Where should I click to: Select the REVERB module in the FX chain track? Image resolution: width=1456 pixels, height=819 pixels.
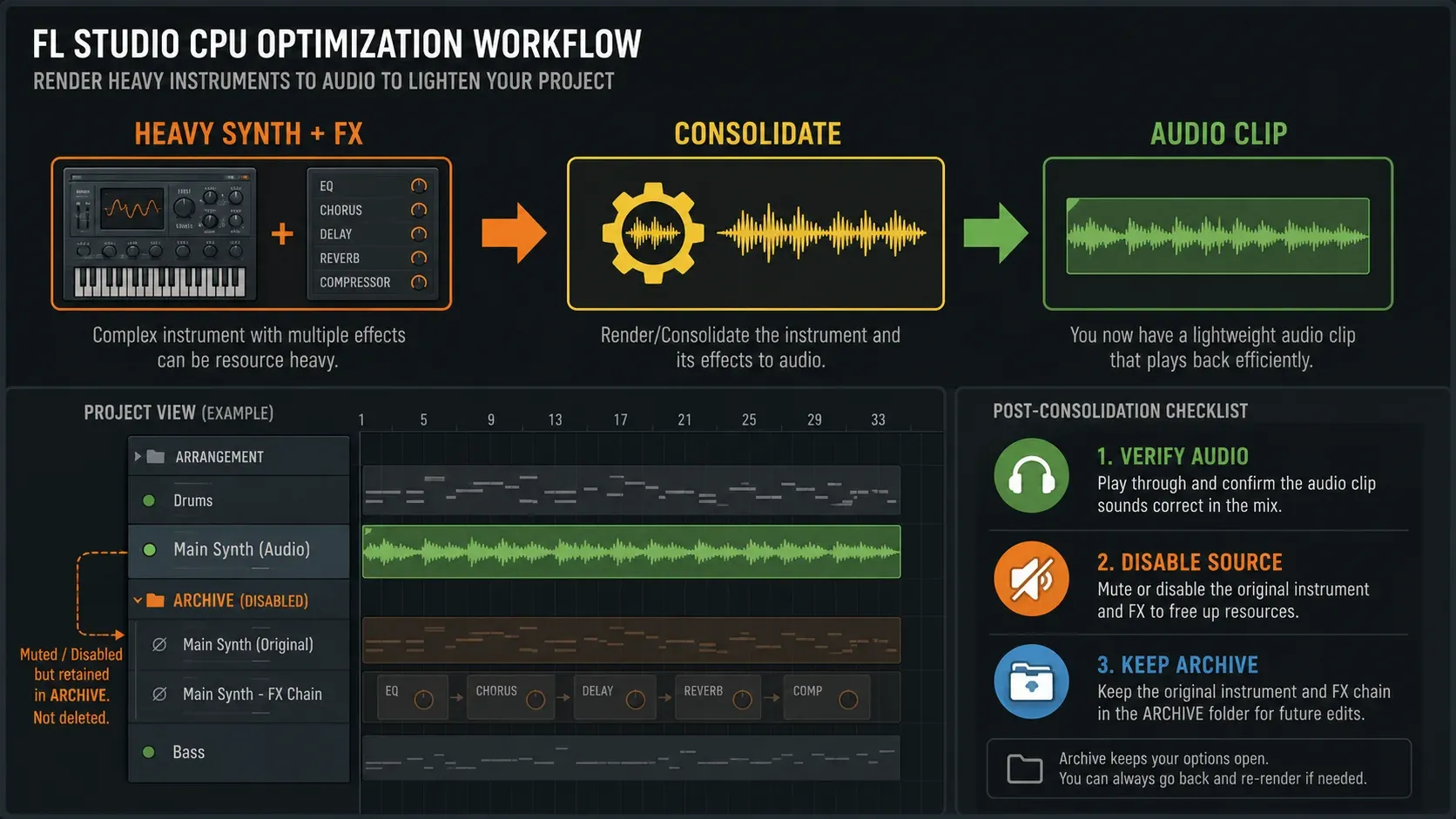pyautogui.click(x=718, y=696)
